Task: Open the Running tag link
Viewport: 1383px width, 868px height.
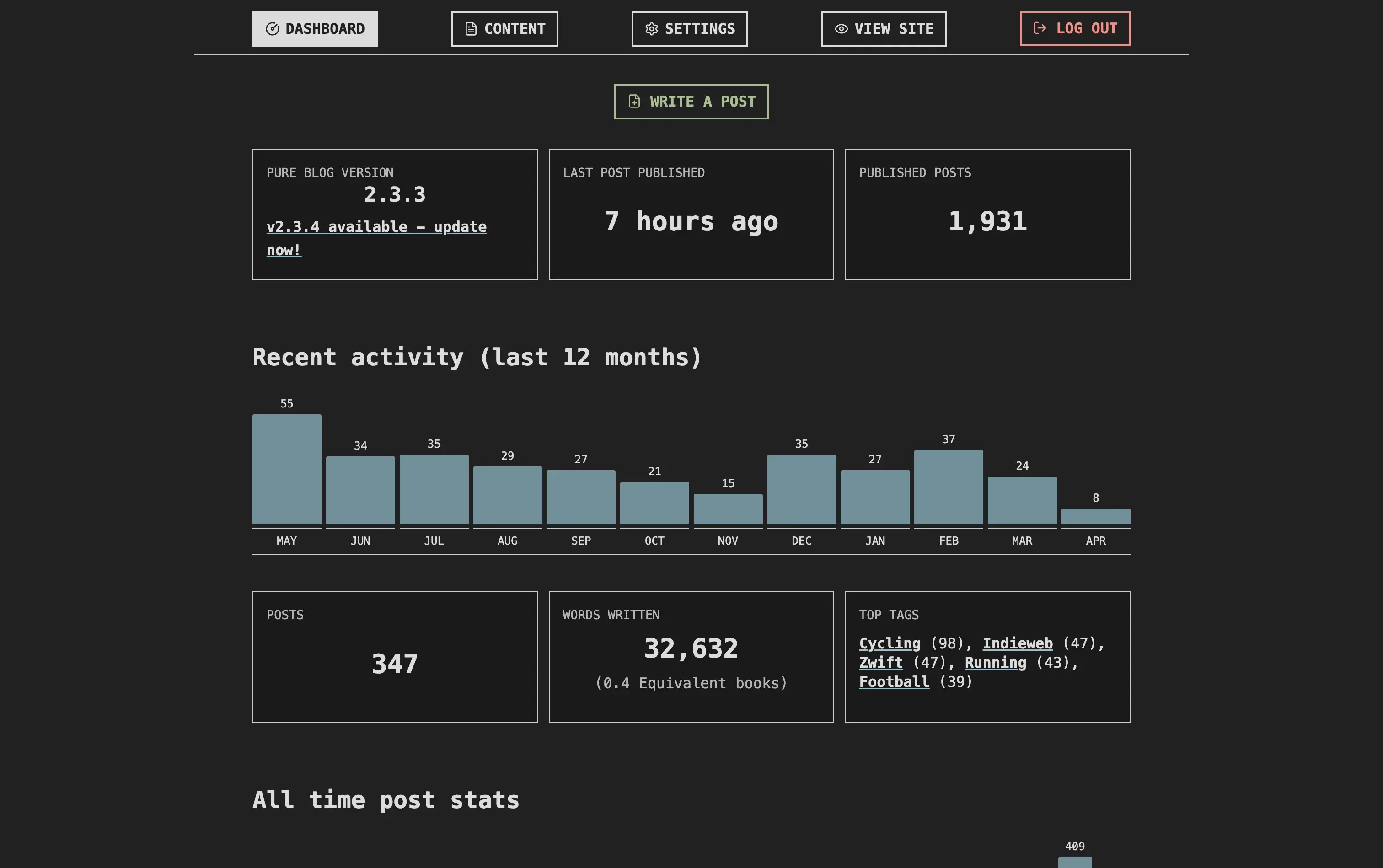Action: (x=995, y=663)
